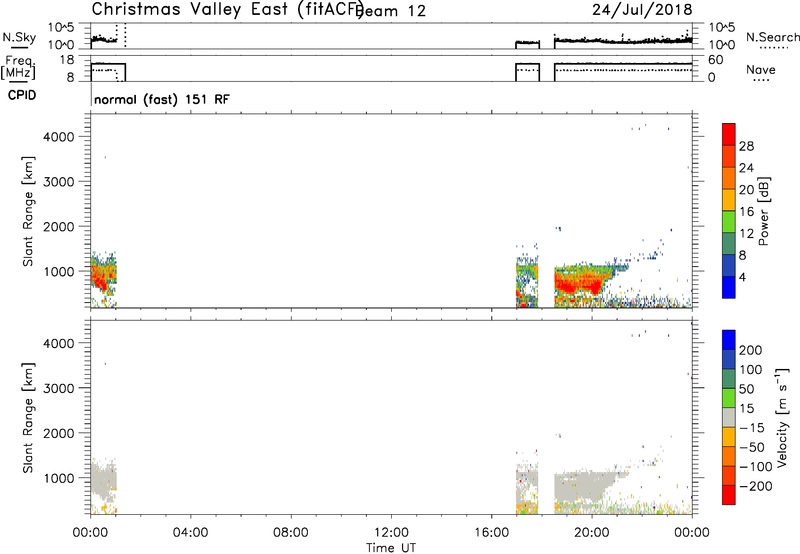Image resolution: width=800 pixels, height=554 pixels.
Task: Click the '4' tick on power colorbar
Action: pyautogui.click(x=742, y=278)
